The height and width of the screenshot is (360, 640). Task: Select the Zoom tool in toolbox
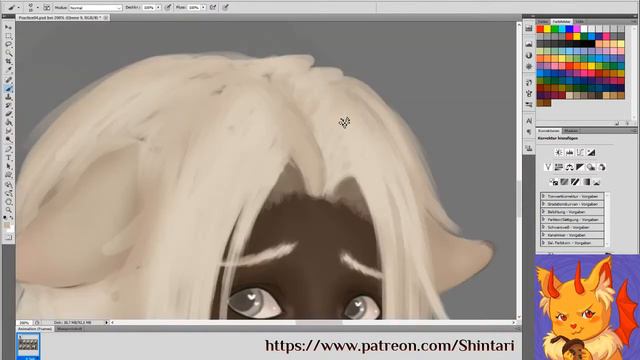(8, 210)
